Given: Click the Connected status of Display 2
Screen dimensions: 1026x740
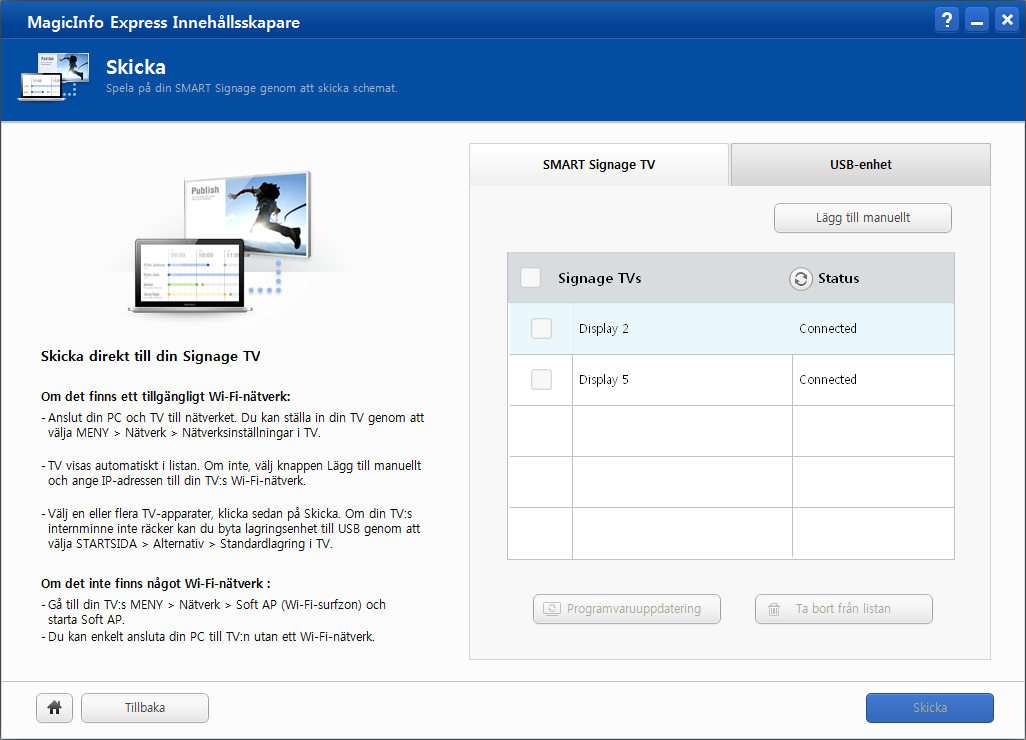Looking at the screenshot, I should (x=828, y=328).
